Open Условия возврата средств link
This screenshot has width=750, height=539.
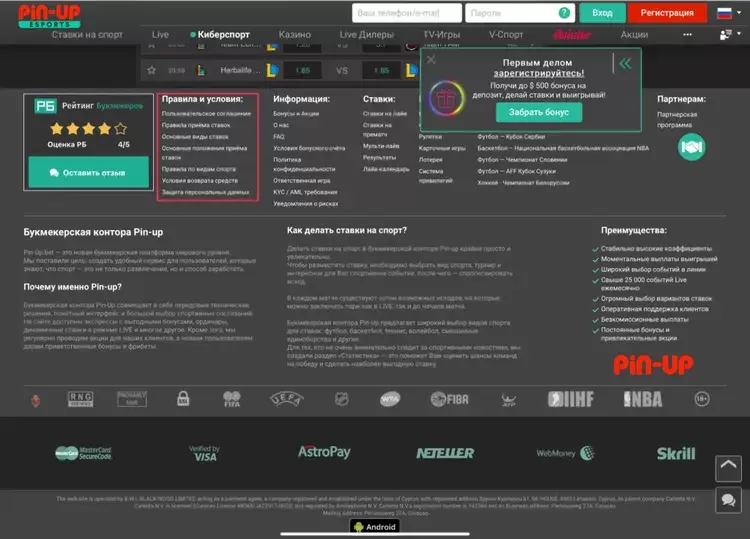point(199,181)
